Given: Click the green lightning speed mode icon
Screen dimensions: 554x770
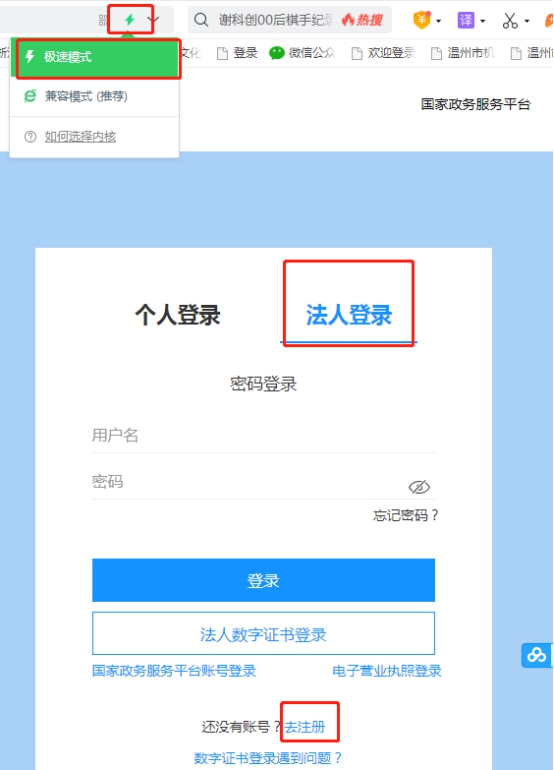Looking at the screenshot, I should click(129, 20).
